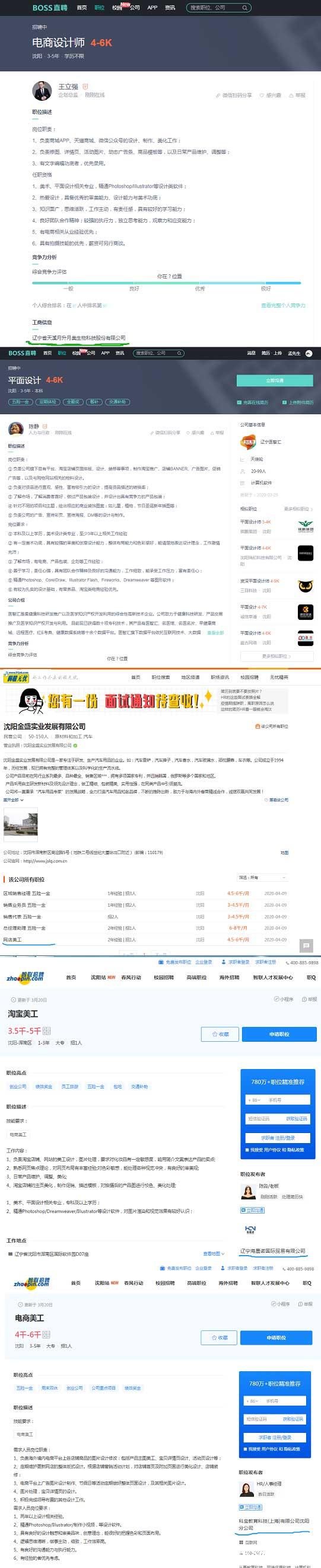The image size is (321, 1568).
Task: Click 申请职位 button on 淘宝美工 posting
Action: click(279, 1034)
